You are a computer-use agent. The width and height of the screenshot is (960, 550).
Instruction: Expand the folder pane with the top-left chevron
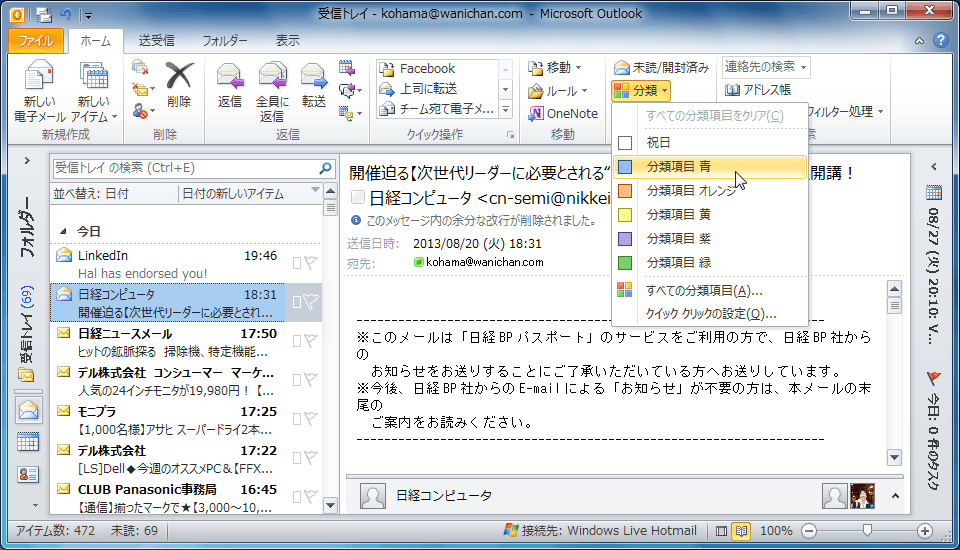point(27,160)
